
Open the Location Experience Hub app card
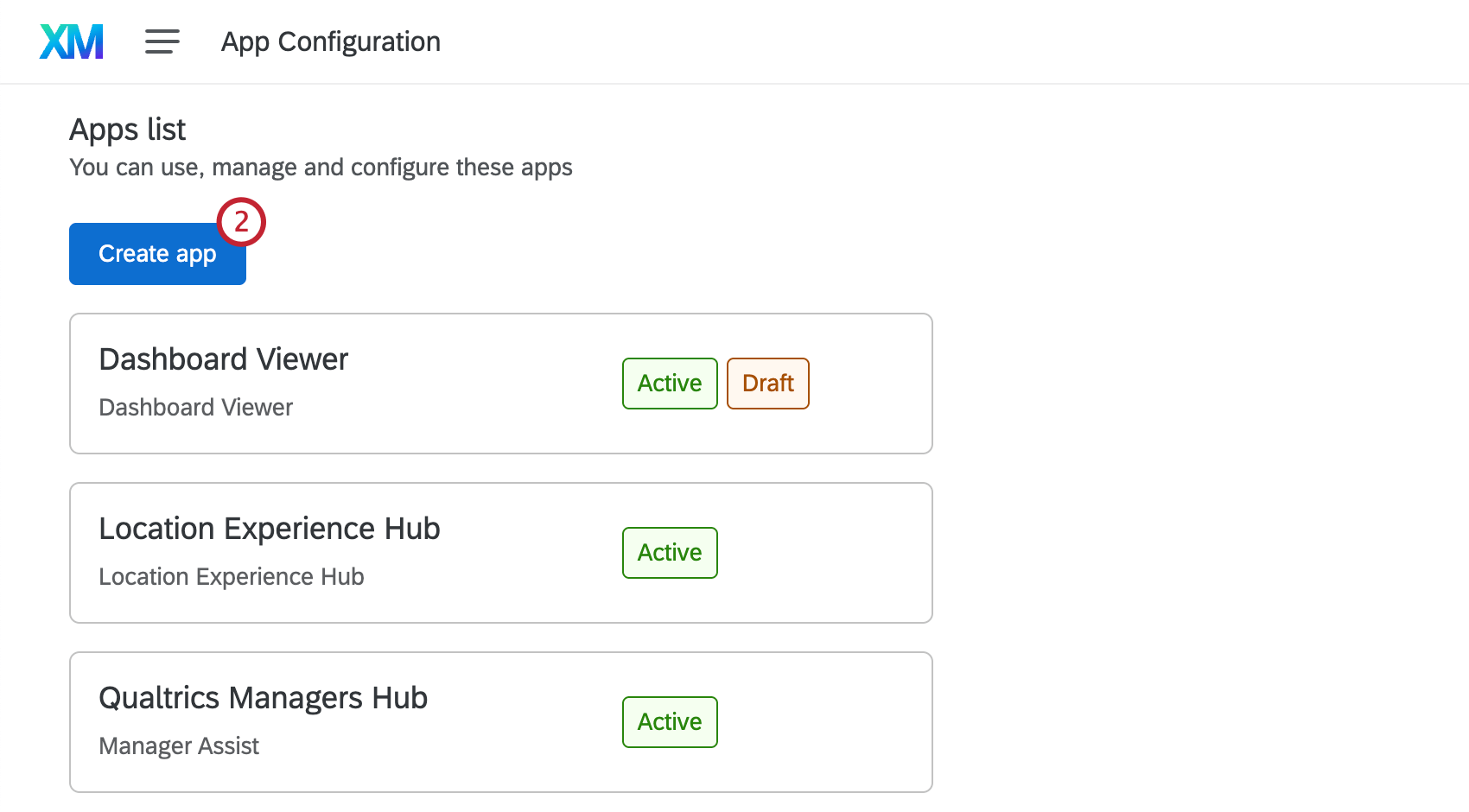pyautogui.click(x=500, y=553)
